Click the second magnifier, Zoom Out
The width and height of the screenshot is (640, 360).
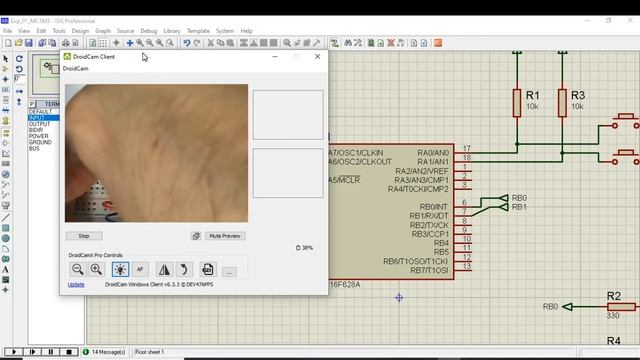tap(150, 43)
